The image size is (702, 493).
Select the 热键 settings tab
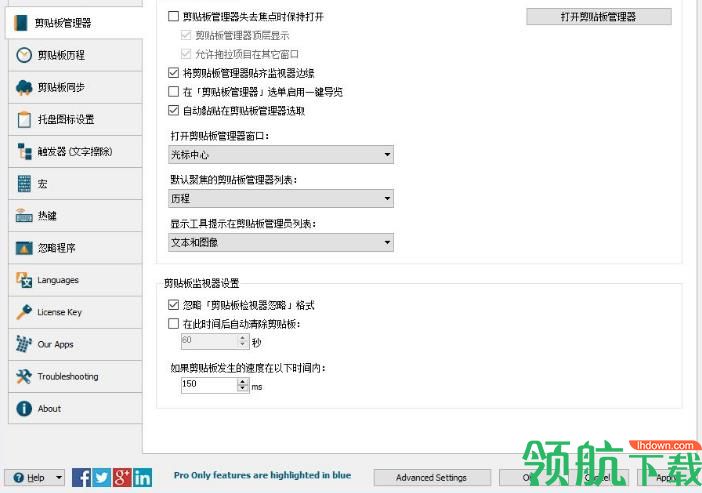click(75, 216)
